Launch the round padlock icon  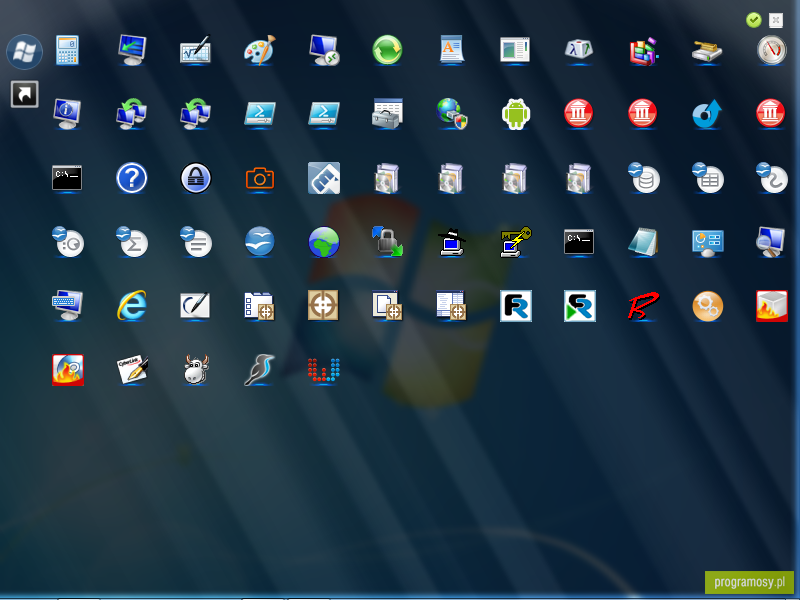(x=195, y=178)
